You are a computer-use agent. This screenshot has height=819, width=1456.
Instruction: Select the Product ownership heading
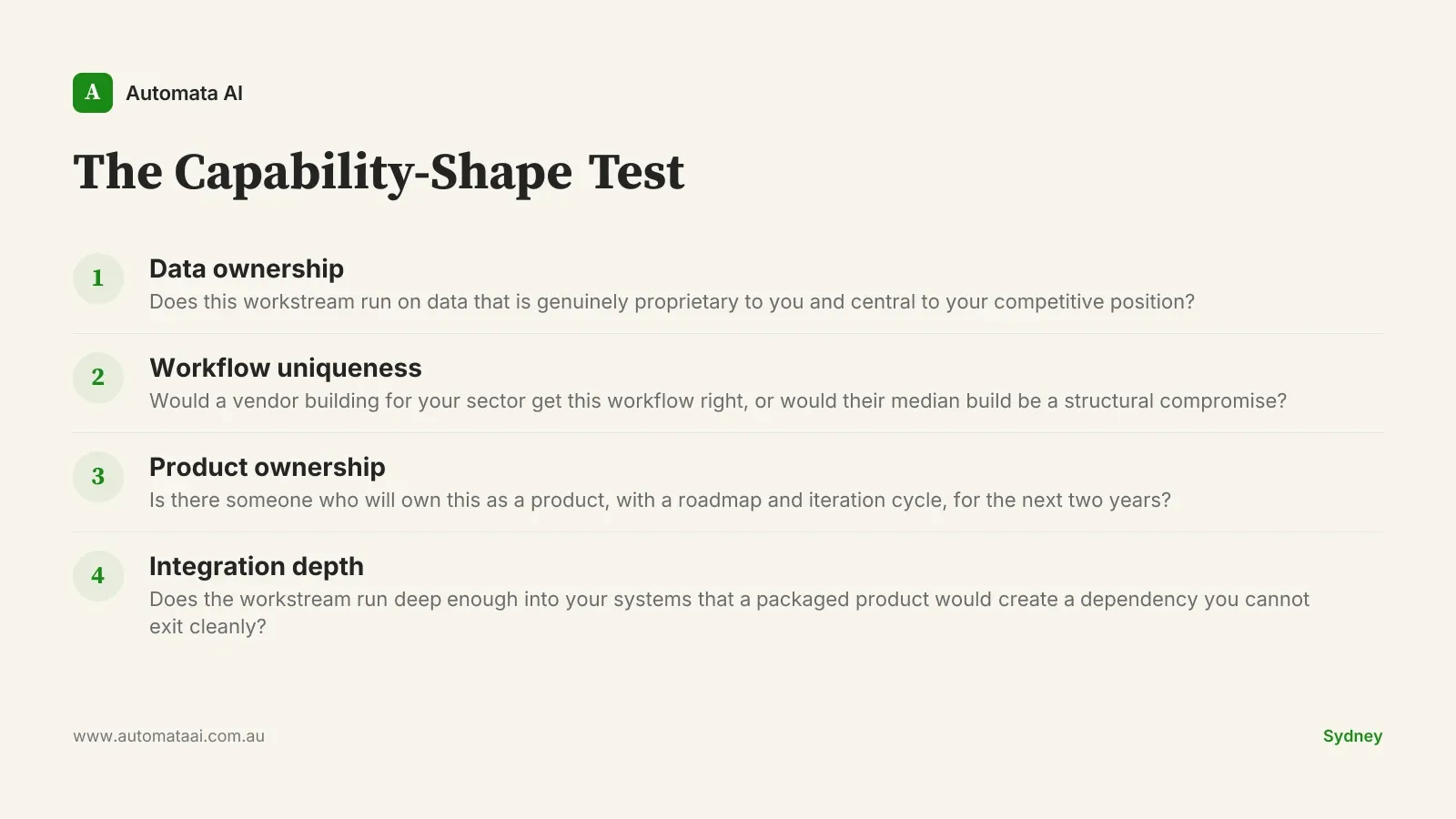coord(268,467)
